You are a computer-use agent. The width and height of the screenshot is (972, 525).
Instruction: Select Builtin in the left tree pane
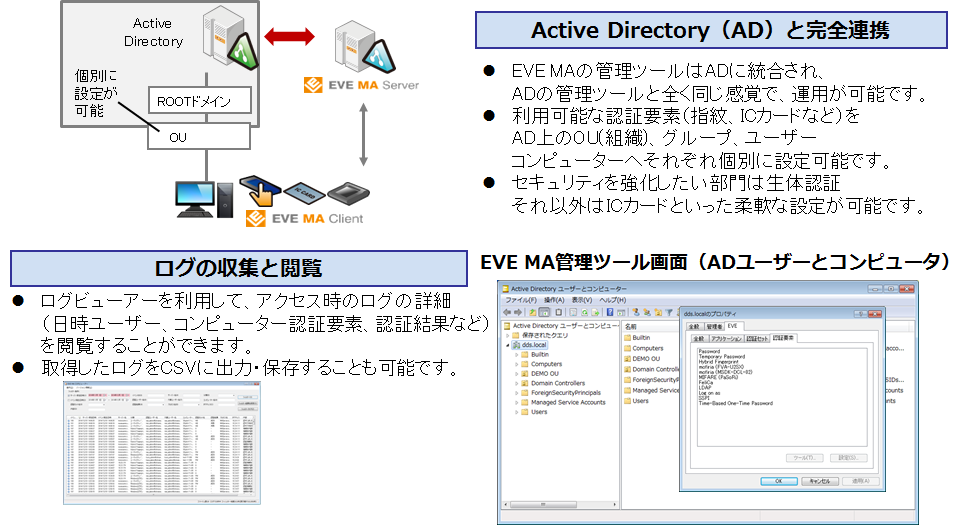(x=534, y=355)
